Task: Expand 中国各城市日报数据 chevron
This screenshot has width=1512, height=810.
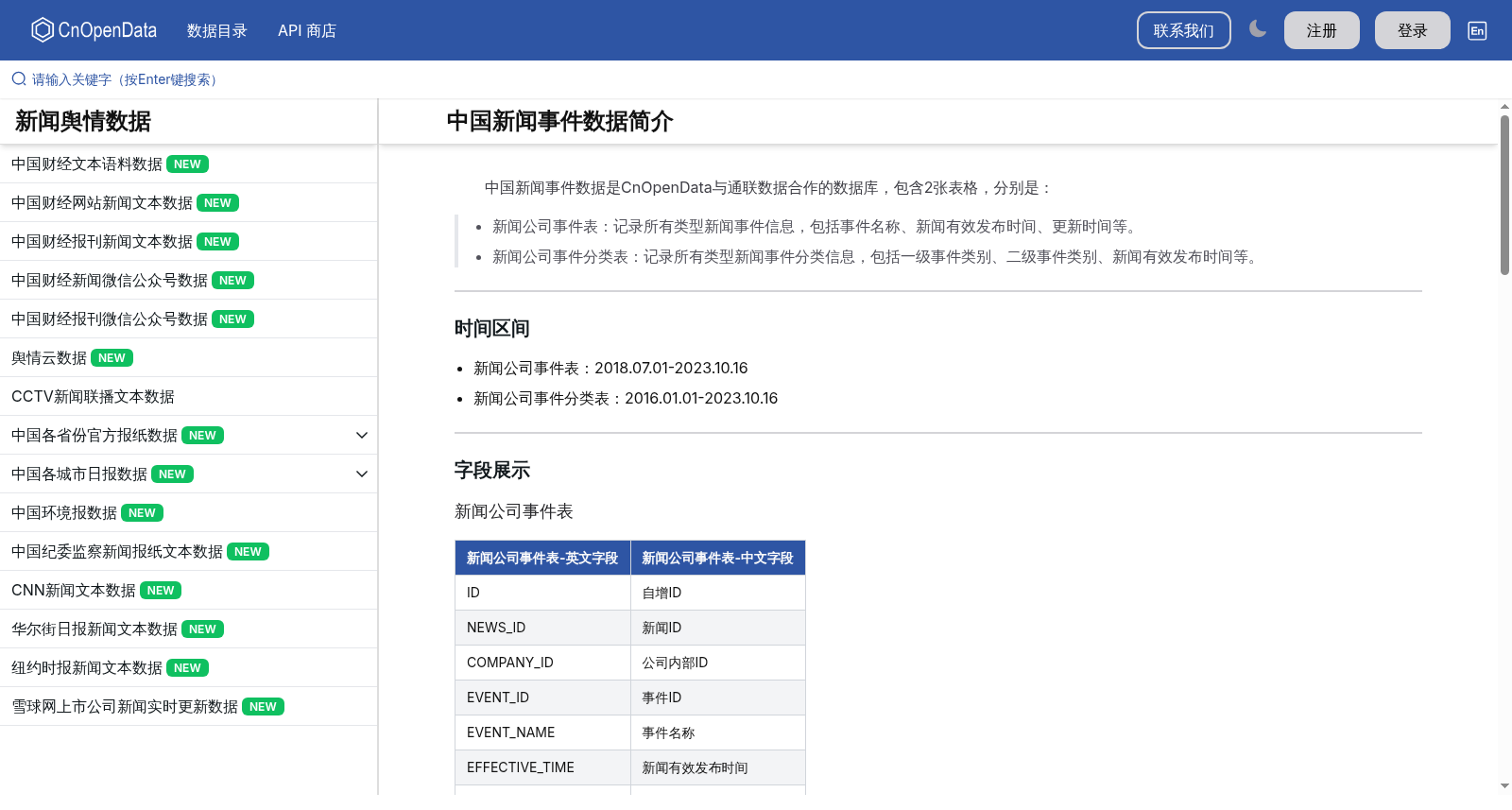Action: pos(361,474)
